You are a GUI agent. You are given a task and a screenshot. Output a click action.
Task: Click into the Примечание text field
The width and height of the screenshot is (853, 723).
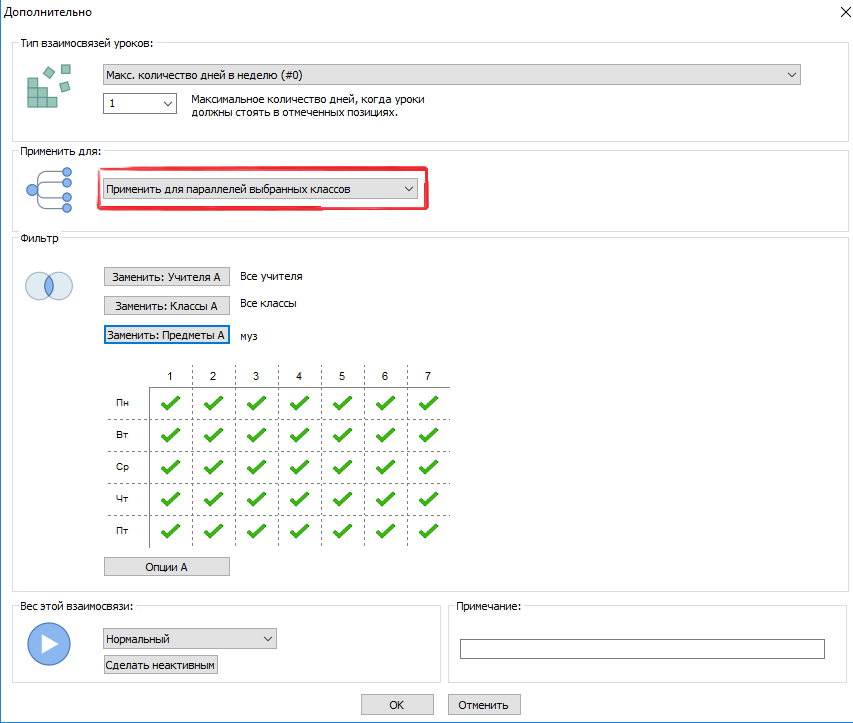[641, 650]
